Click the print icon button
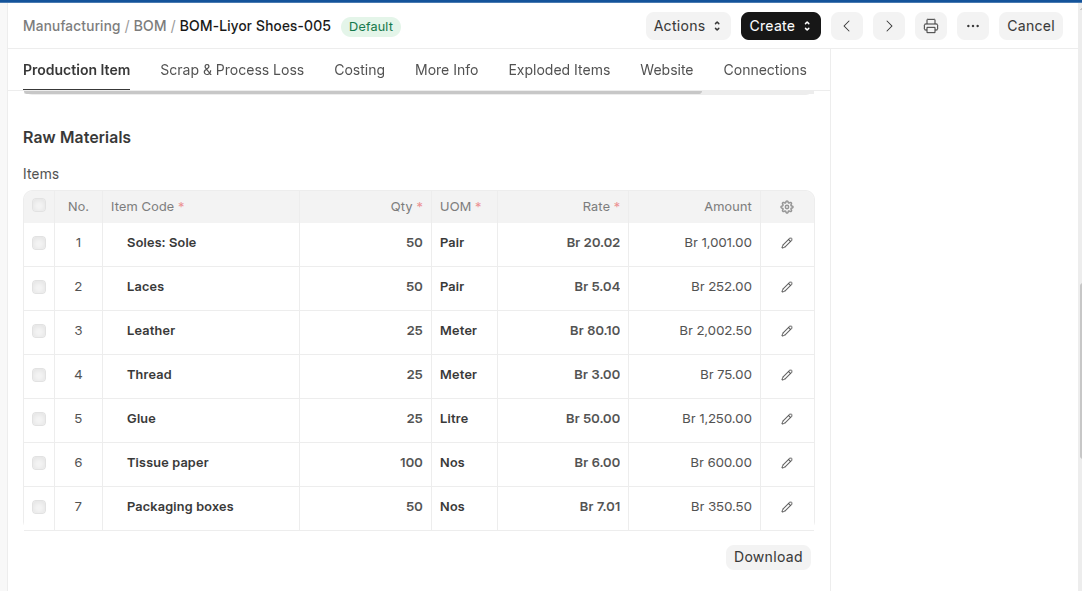1082x591 pixels. pyautogui.click(x=930, y=26)
